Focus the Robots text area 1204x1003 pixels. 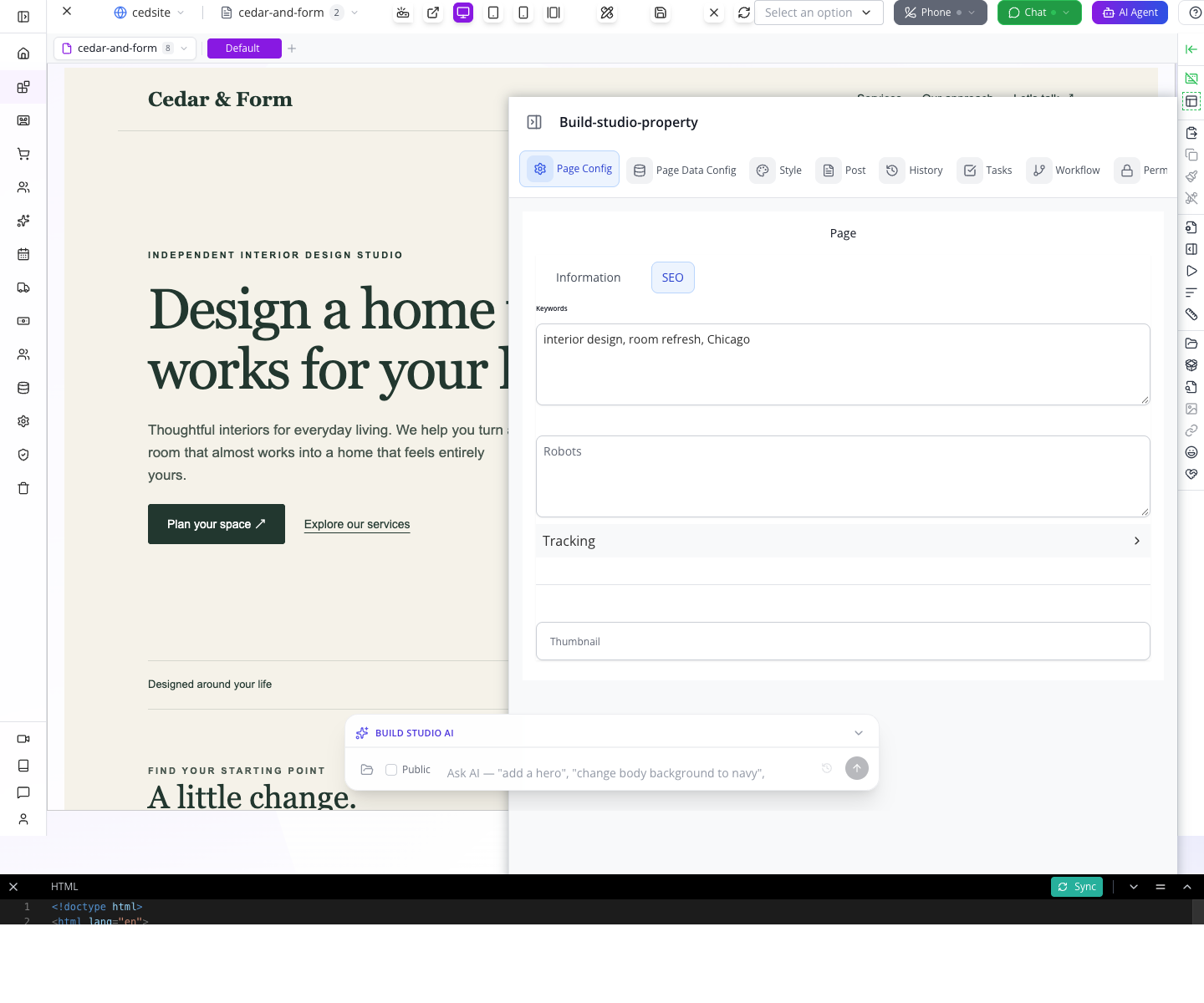coord(843,476)
